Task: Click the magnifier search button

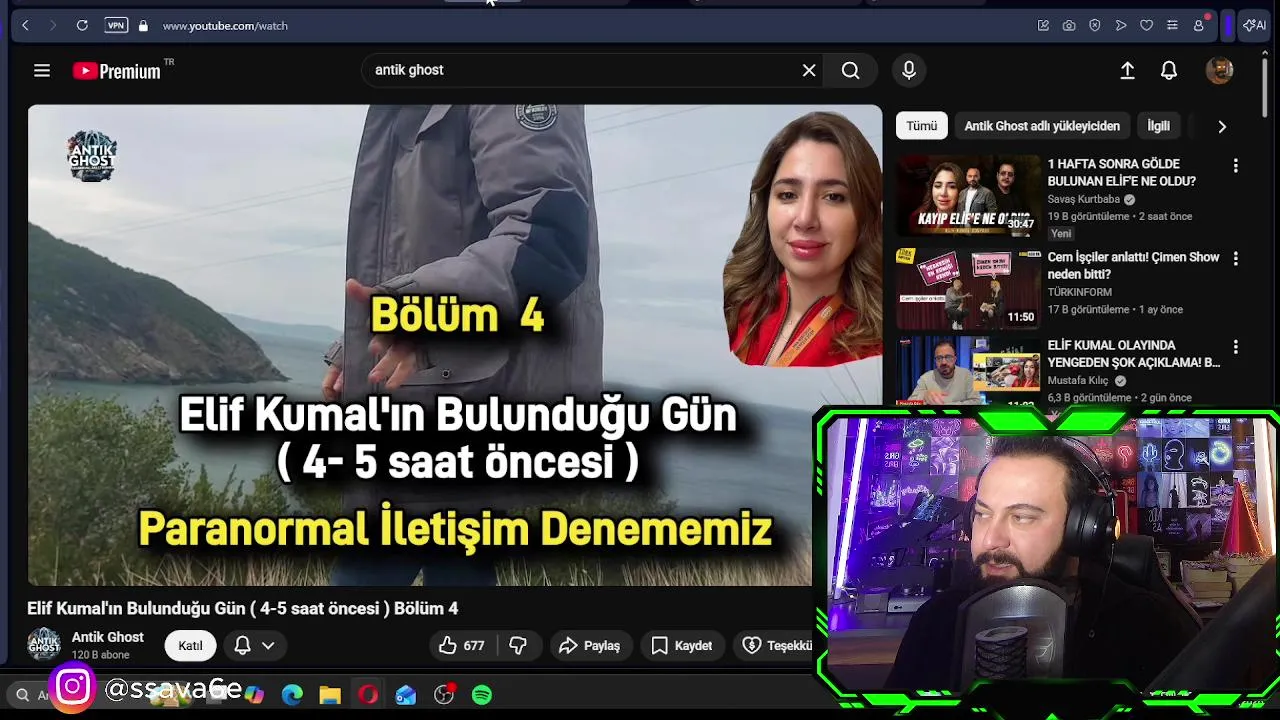Action: tap(851, 70)
